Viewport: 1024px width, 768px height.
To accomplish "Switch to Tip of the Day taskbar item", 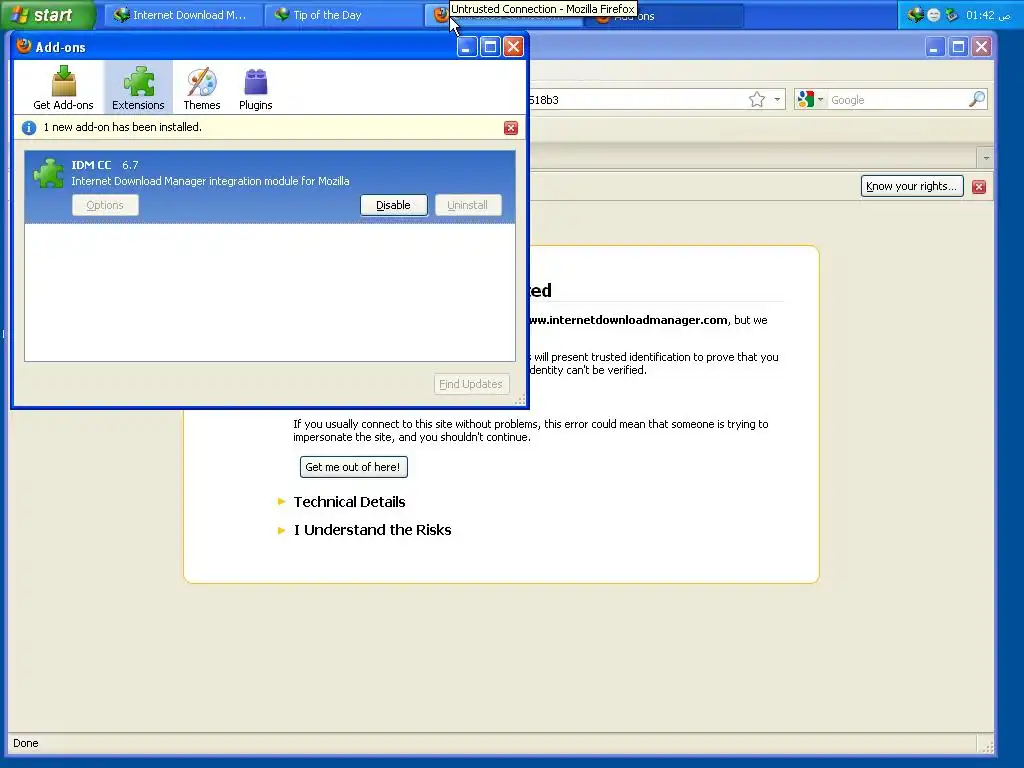I will click(342, 15).
